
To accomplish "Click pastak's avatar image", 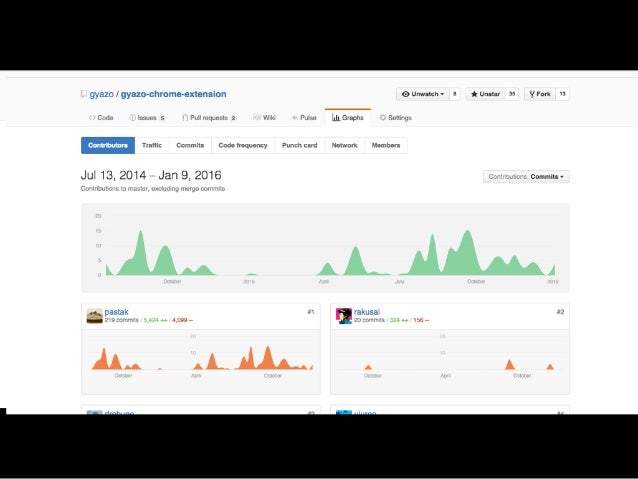I will coord(94,316).
